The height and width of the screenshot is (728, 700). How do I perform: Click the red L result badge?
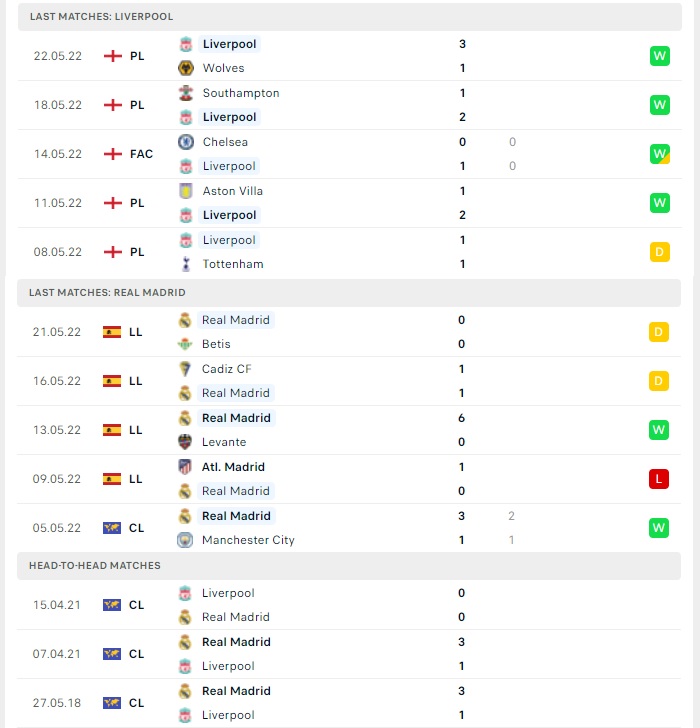(x=659, y=479)
